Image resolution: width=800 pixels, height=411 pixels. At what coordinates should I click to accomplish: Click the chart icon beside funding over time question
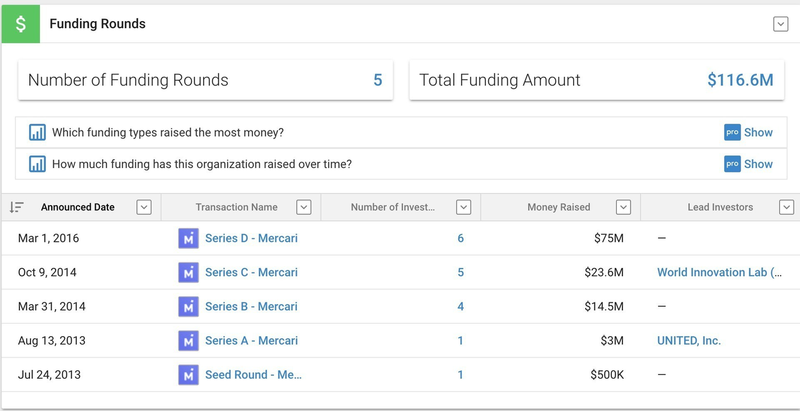point(37,164)
